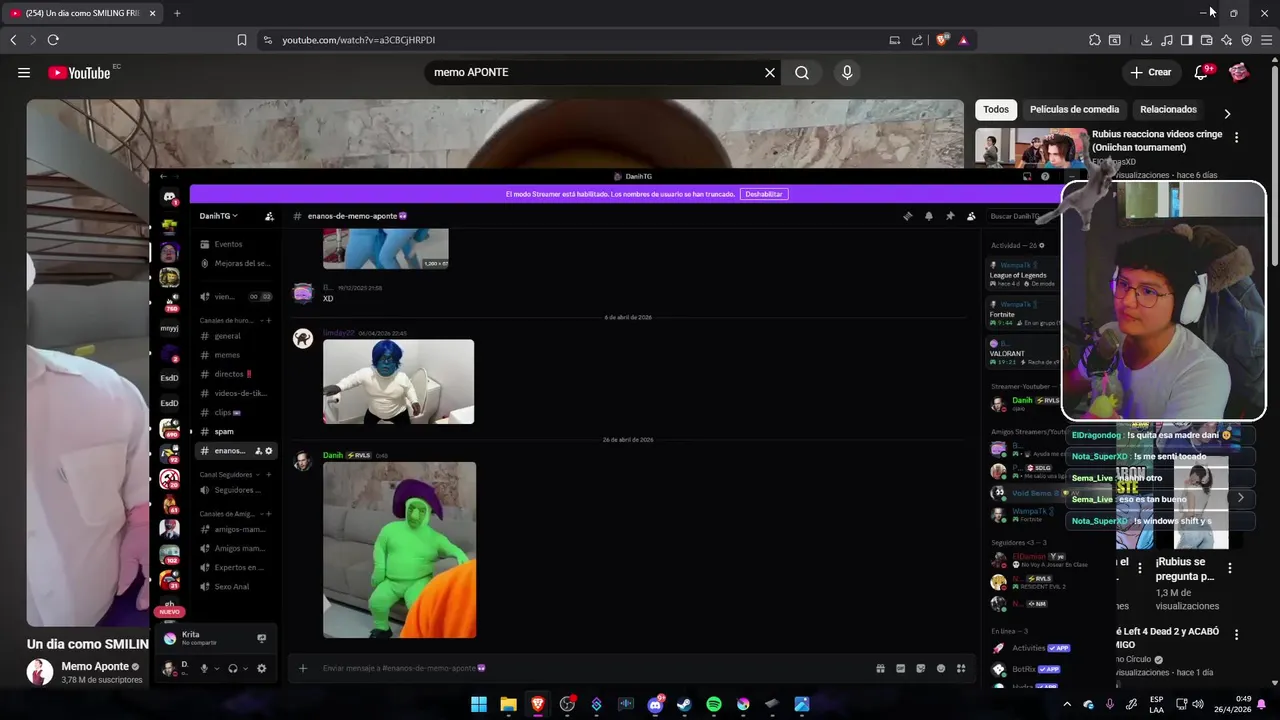Screen dimensions: 1280x720
Task: Bookmark this page with the bookmark icon
Action: pyautogui.click(x=242, y=40)
